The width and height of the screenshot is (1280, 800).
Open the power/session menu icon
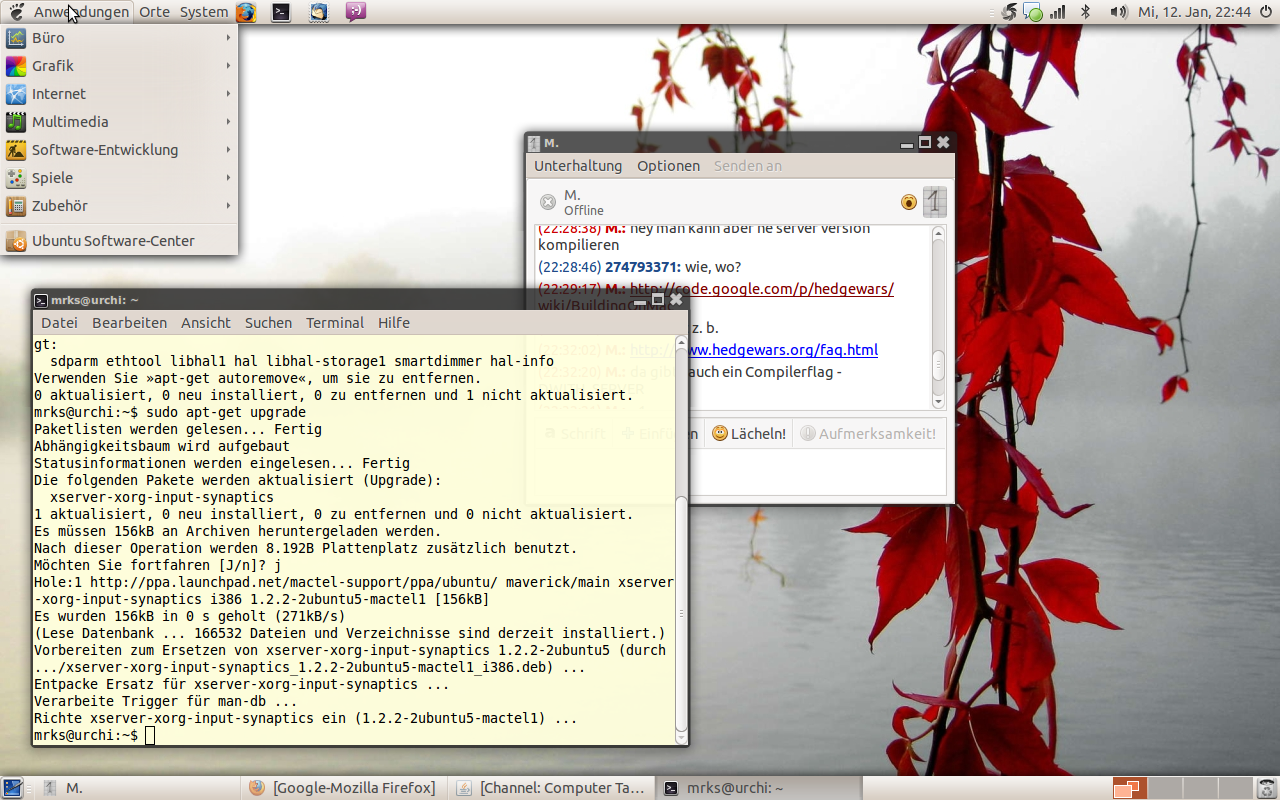1265,12
